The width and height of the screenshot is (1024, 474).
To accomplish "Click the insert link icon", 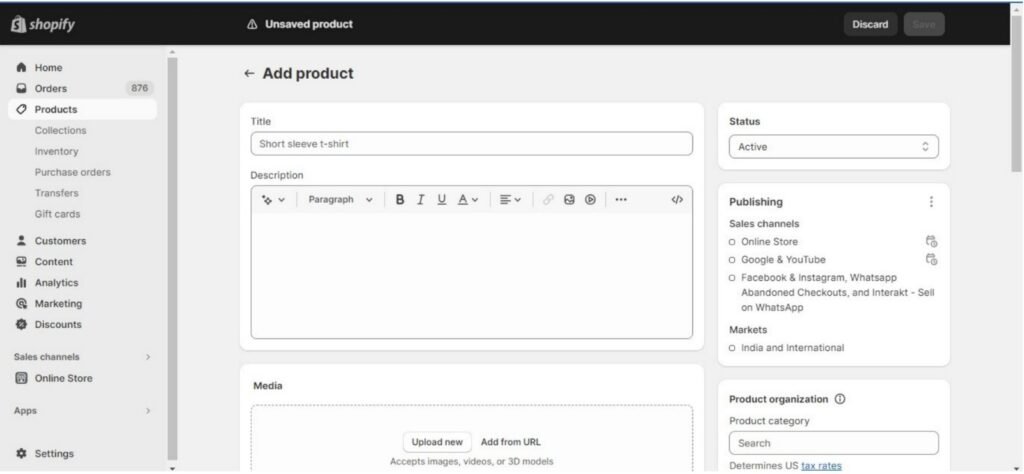I will [x=548, y=200].
